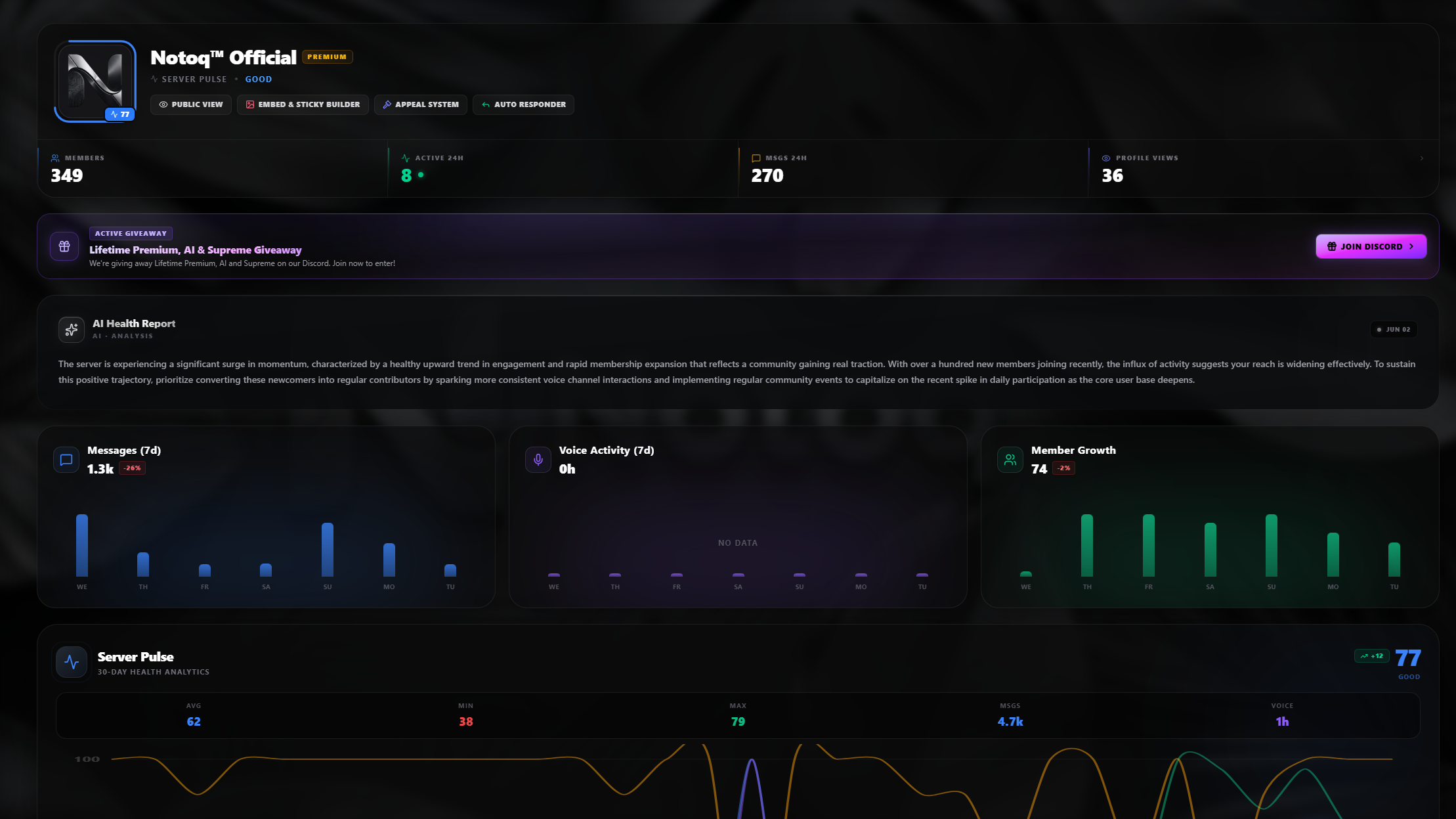Click the Server Pulse heartbeat icon
The width and height of the screenshot is (1456, 819).
tap(72, 662)
